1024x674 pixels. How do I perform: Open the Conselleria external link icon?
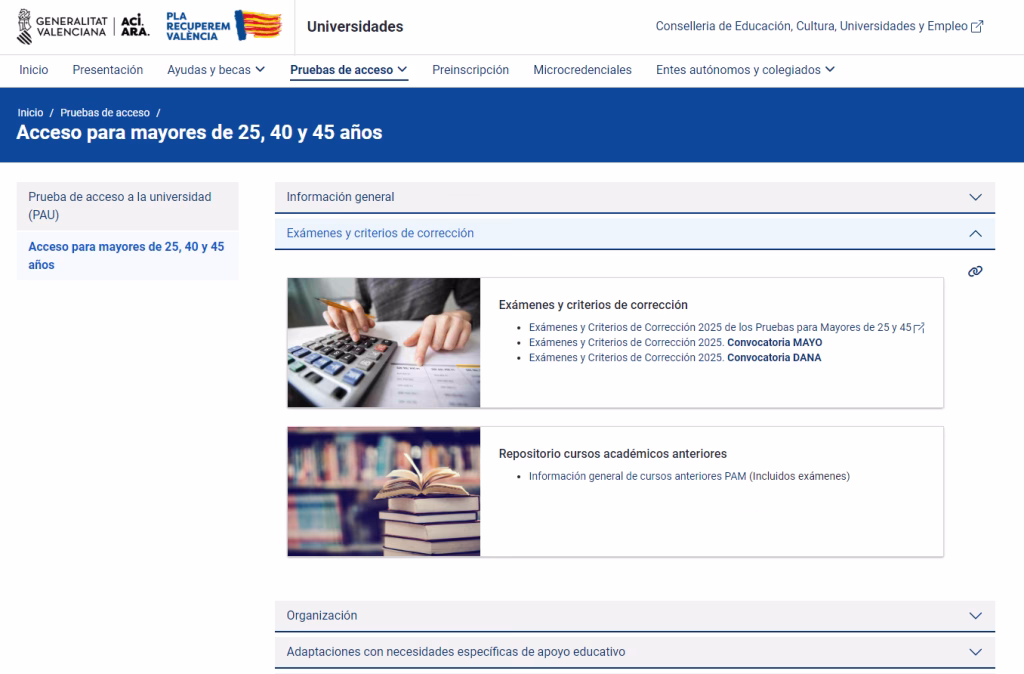click(976, 25)
